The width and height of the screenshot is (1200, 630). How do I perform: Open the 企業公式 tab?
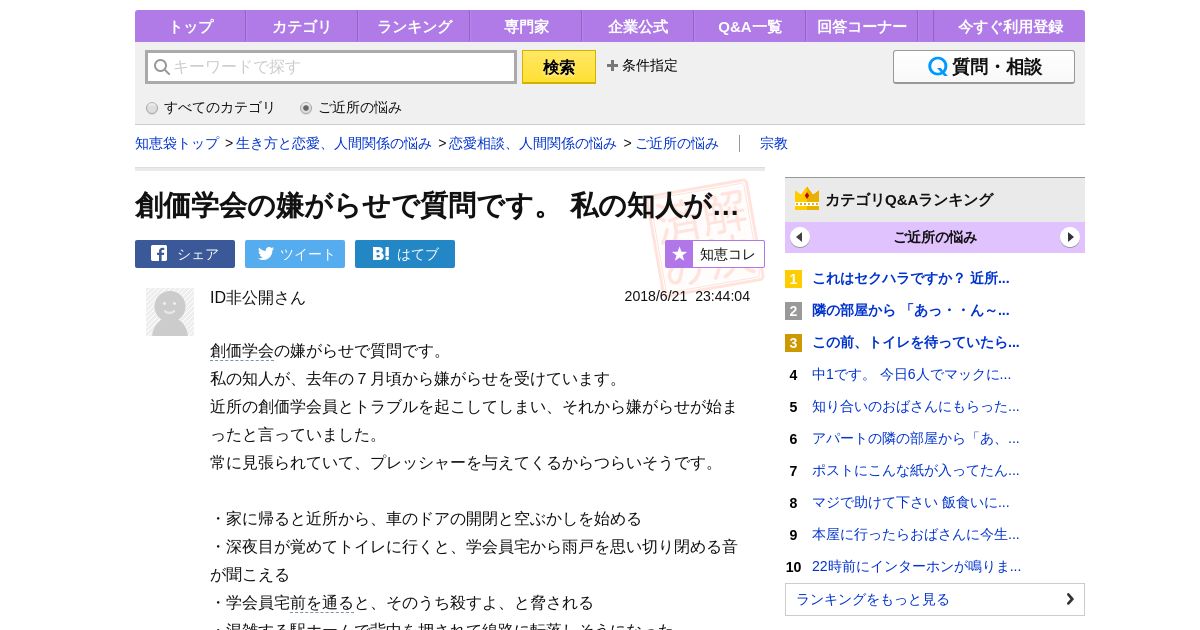tap(638, 26)
